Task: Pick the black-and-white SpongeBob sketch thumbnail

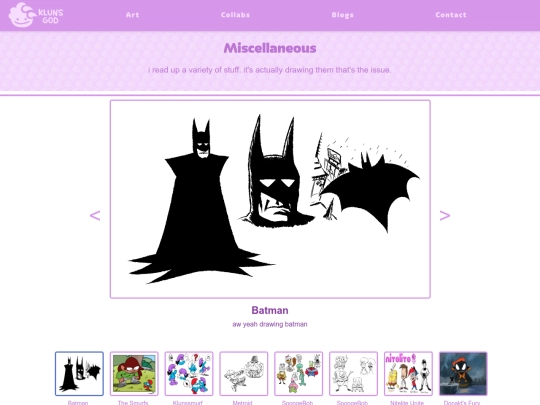Action: 353,374
